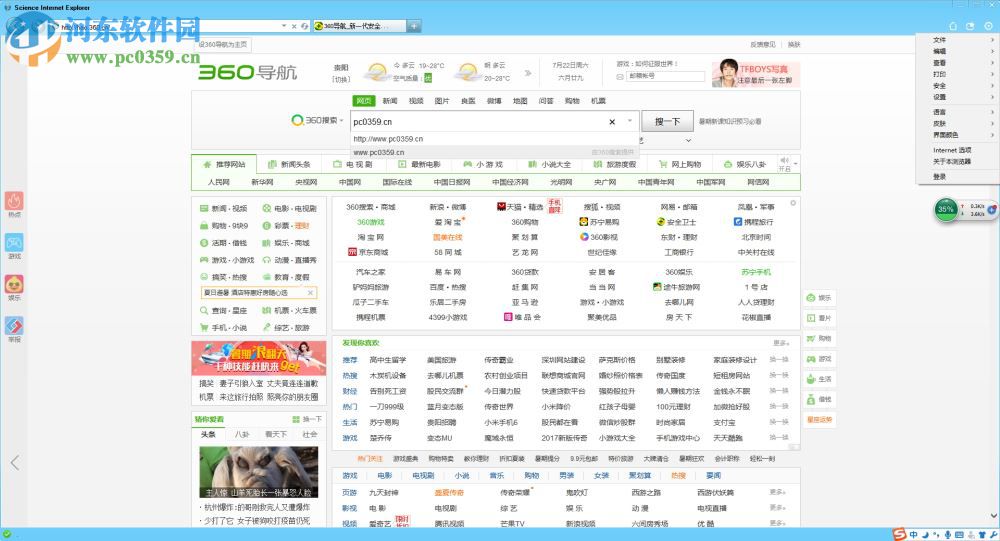Open the TFBOYS写真 banner thumbnail
The height and width of the screenshot is (541, 1000).
click(756, 73)
